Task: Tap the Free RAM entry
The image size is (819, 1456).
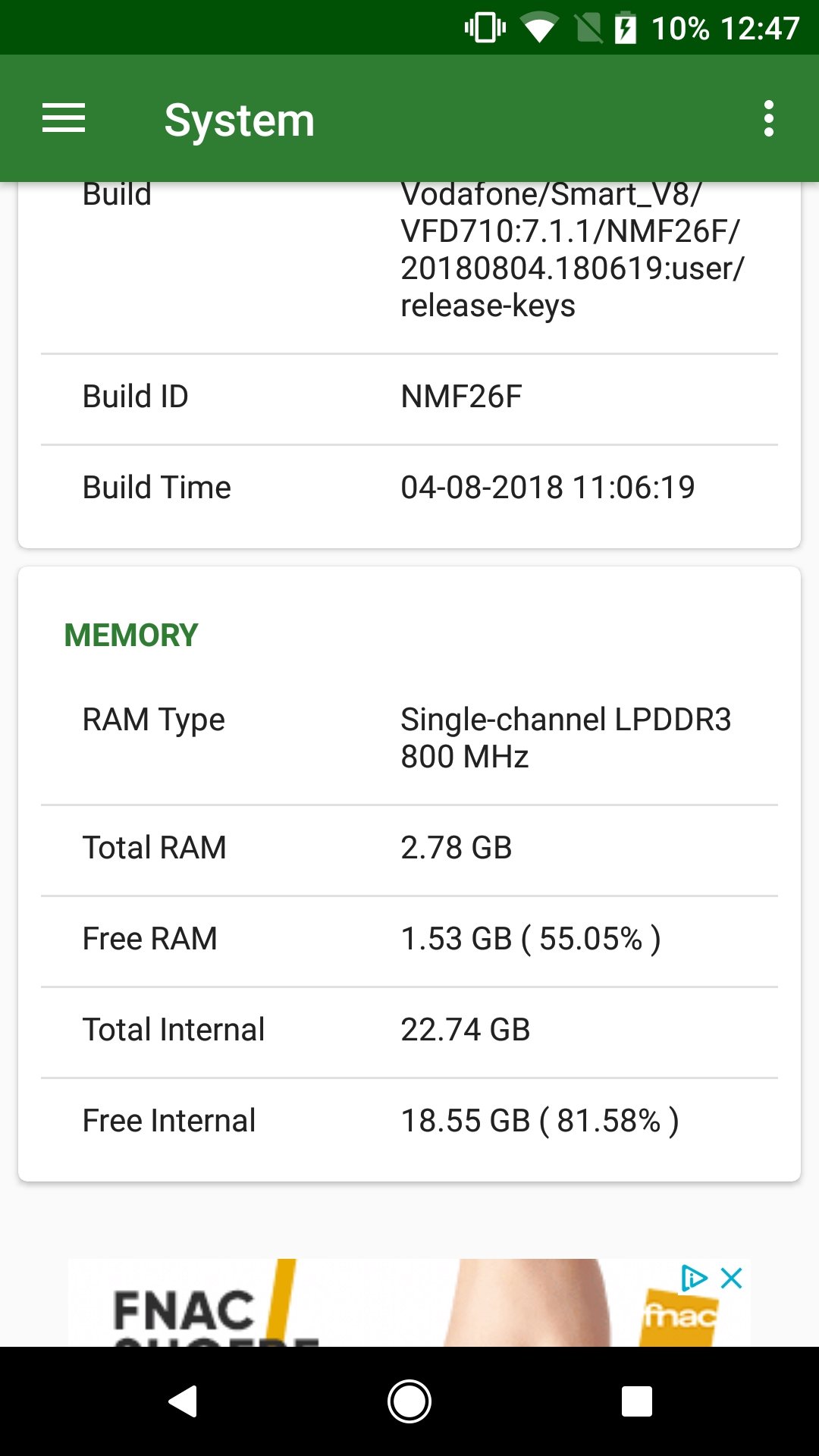Action: [409, 941]
